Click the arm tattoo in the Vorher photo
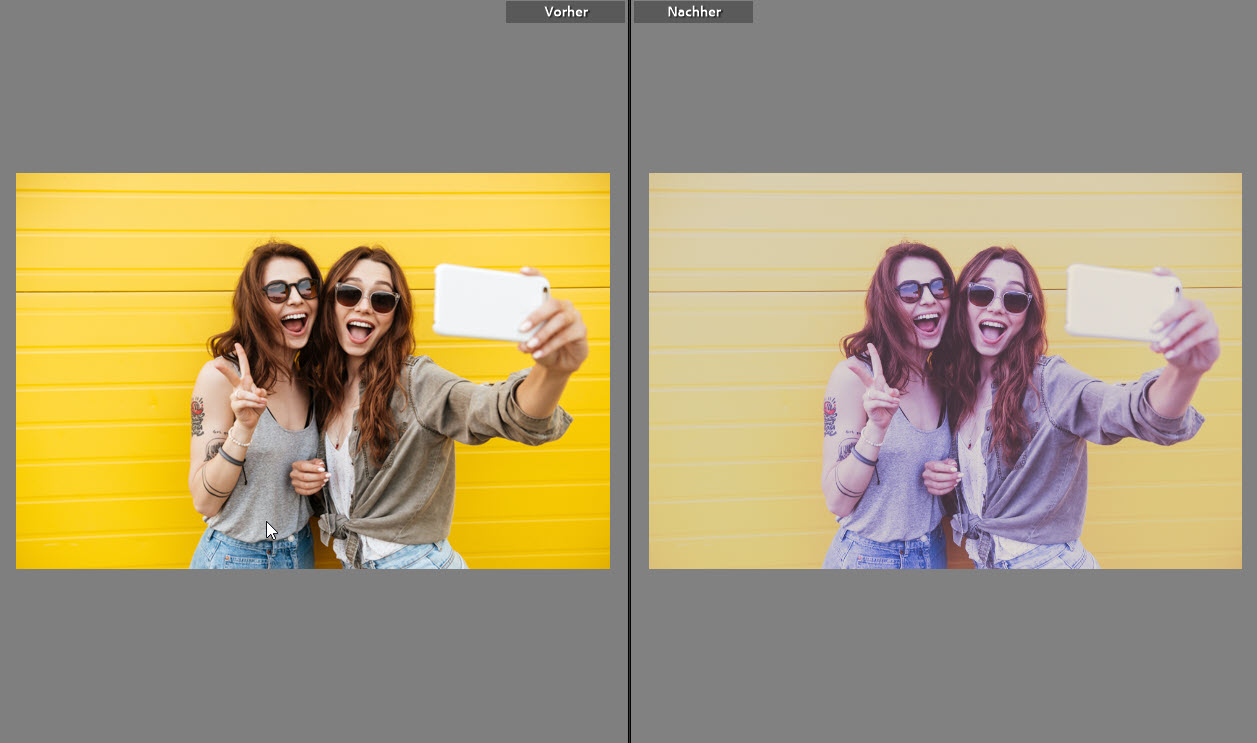The image size is (1257, 743). pyautogui.click(x=198, y=415)
